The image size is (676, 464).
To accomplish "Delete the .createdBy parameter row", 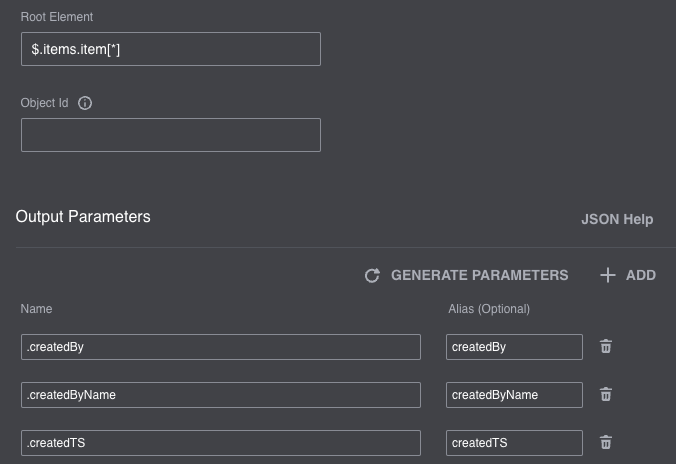I will point(606,347).
